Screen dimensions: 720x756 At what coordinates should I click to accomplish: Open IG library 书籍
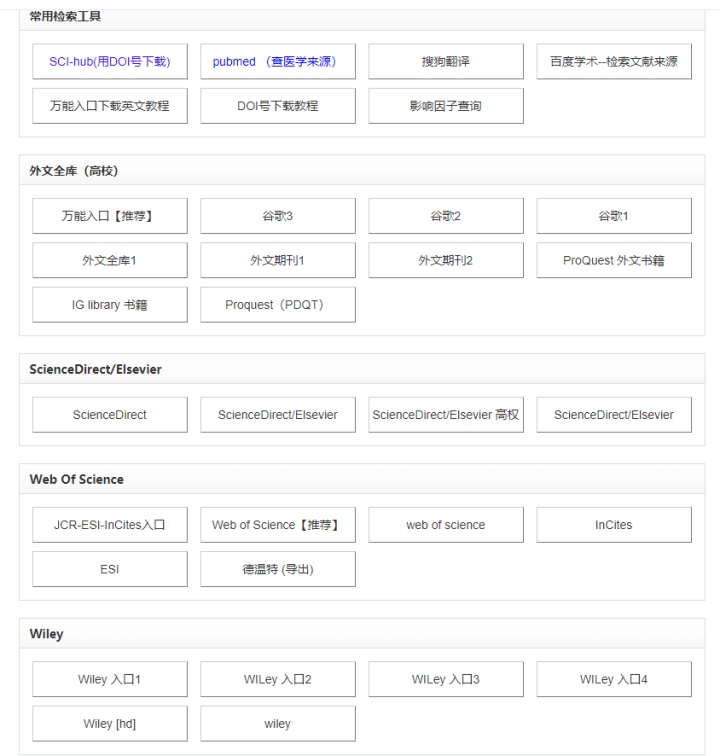point(110,304)
